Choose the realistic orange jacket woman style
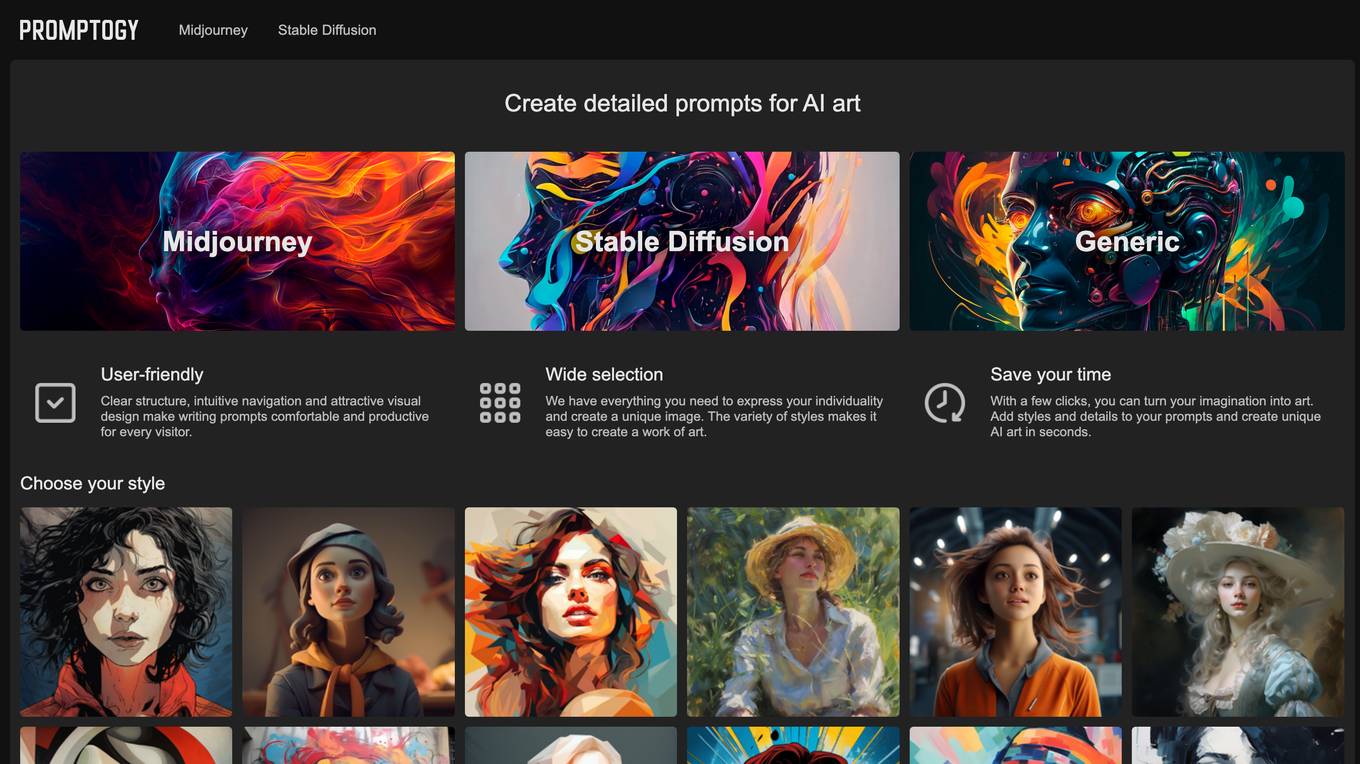 (1016, 612)
